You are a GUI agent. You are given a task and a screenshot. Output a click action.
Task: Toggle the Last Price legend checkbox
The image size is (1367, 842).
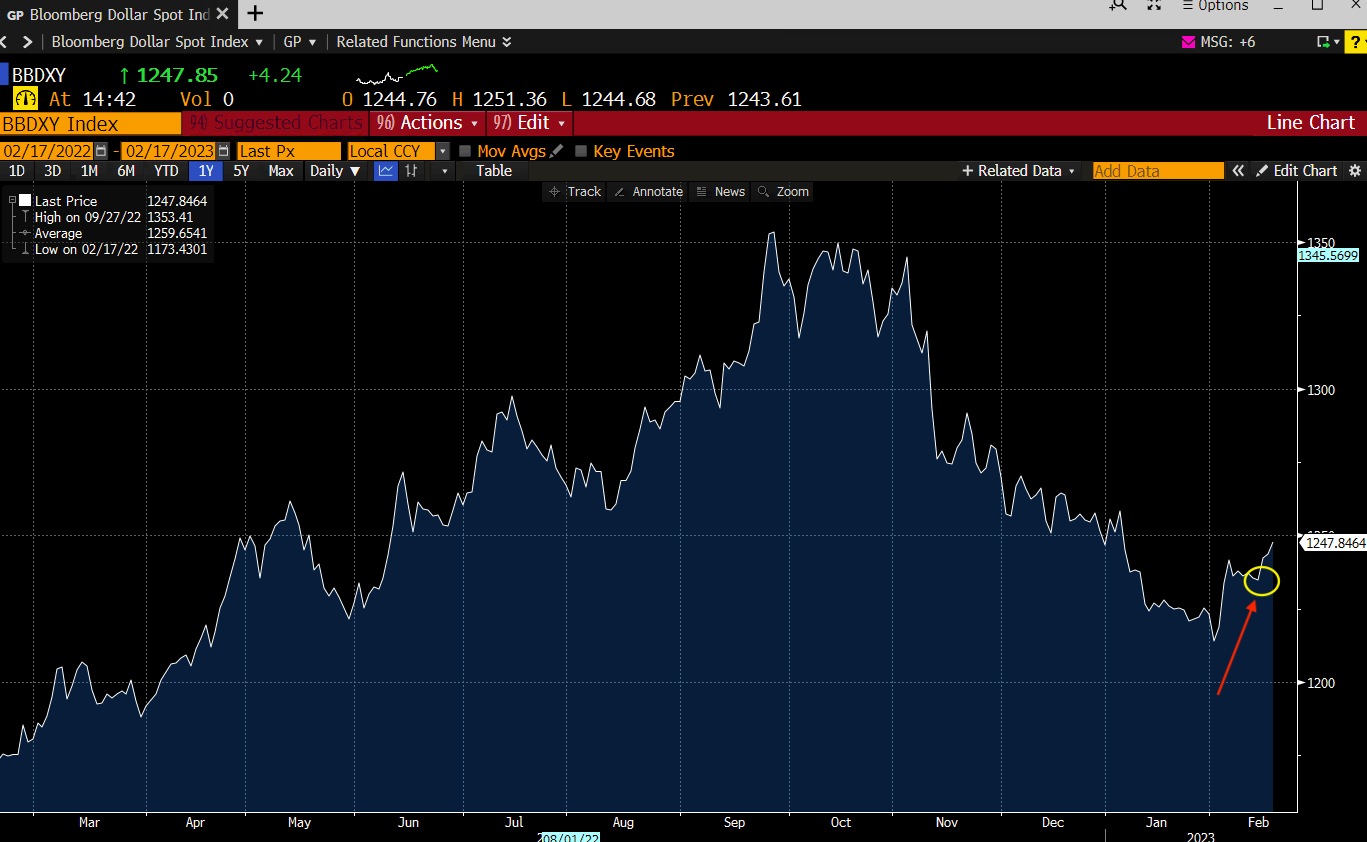click(26, 200)
